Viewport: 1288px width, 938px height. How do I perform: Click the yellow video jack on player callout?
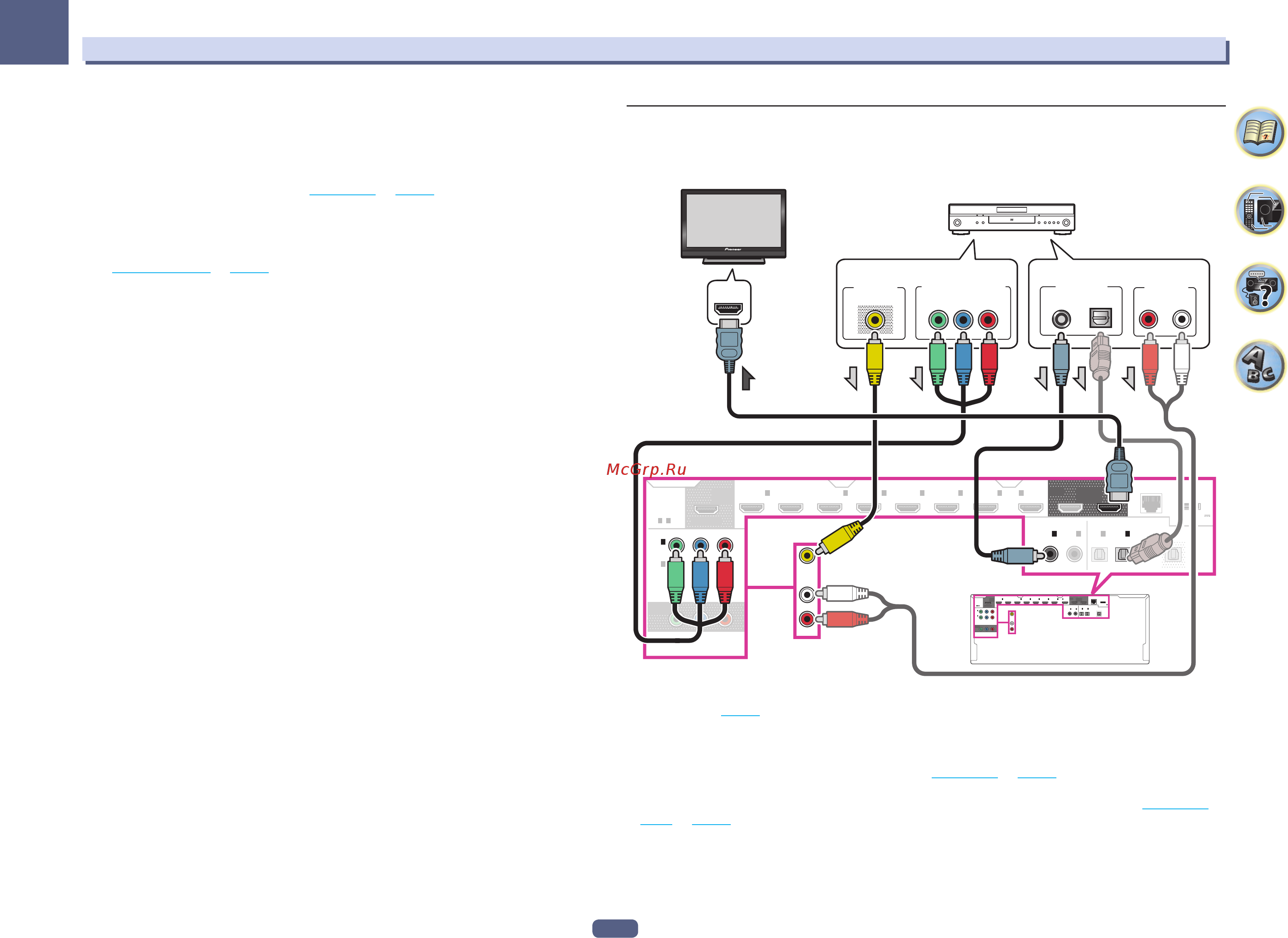coord(874,320)
